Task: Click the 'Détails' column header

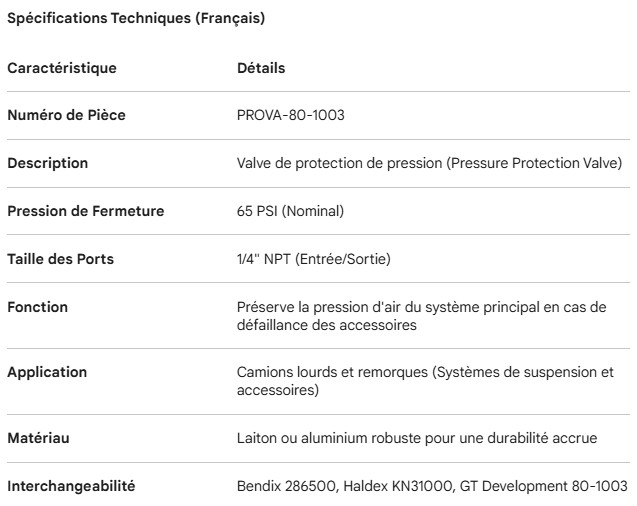Action: point(260,69)
